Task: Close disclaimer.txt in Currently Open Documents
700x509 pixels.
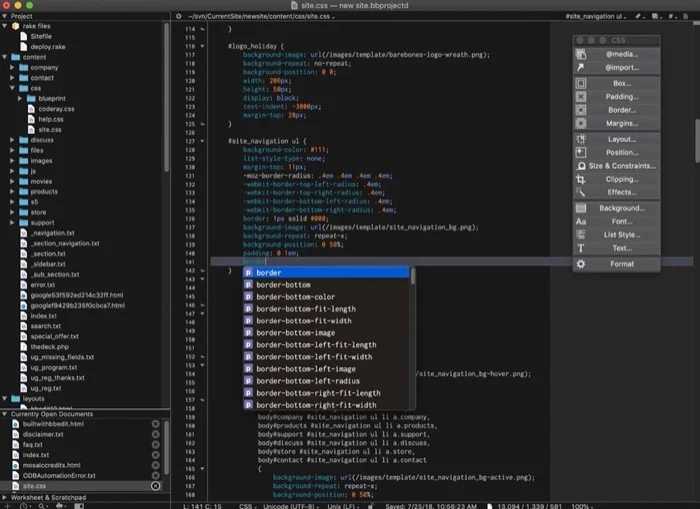Action: (155, 434)
